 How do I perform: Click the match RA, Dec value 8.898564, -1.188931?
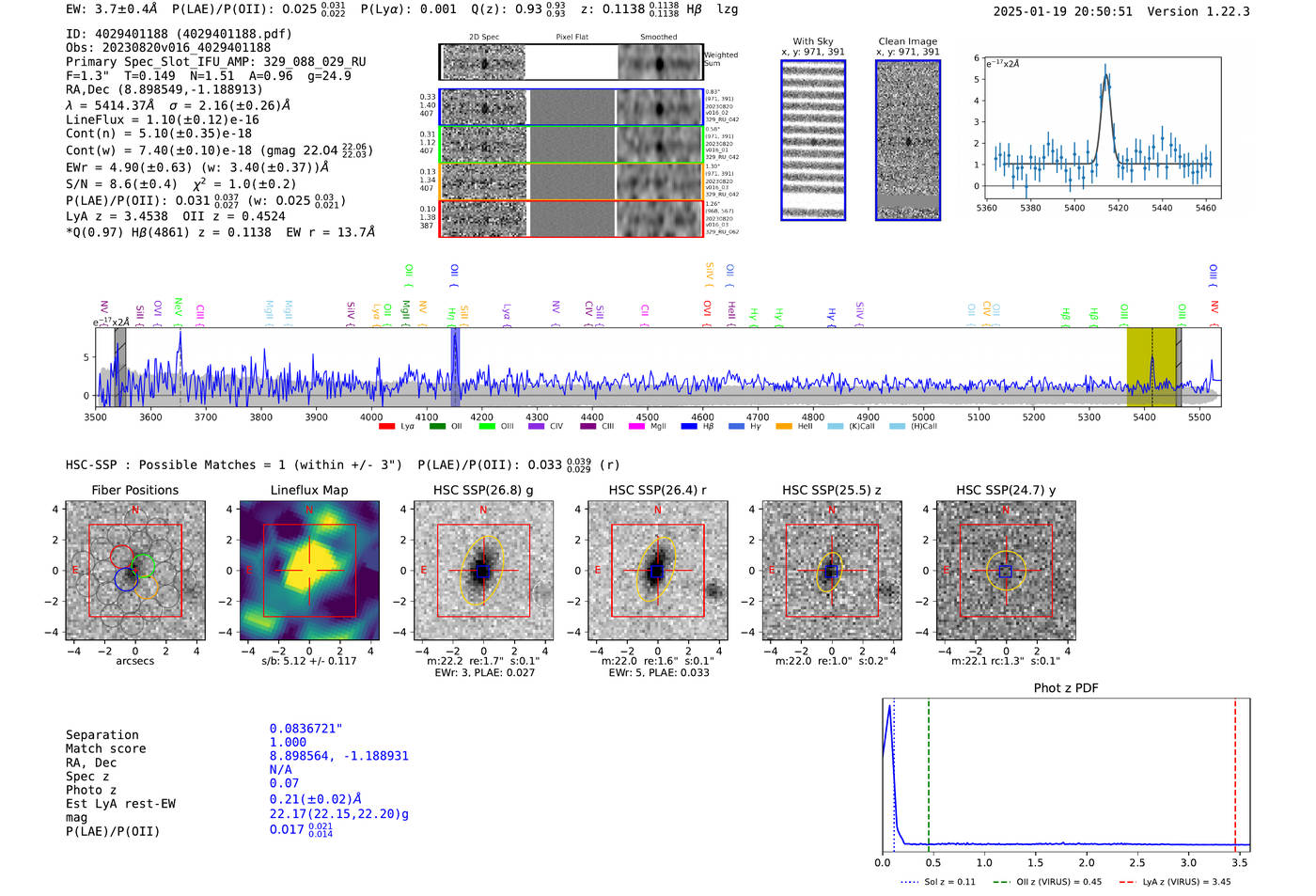coord(339,756)
